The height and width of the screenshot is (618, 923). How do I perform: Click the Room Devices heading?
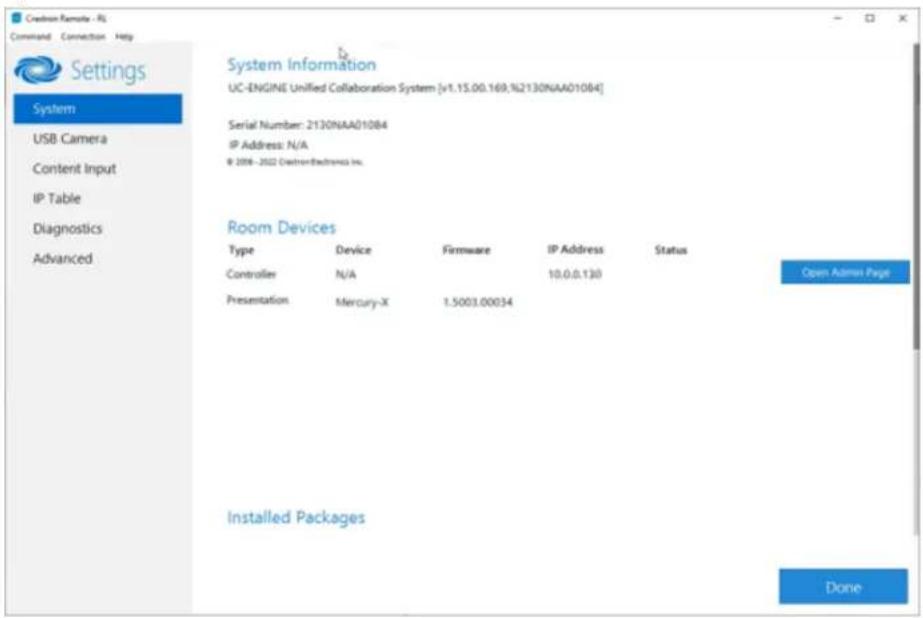[281, 227]
